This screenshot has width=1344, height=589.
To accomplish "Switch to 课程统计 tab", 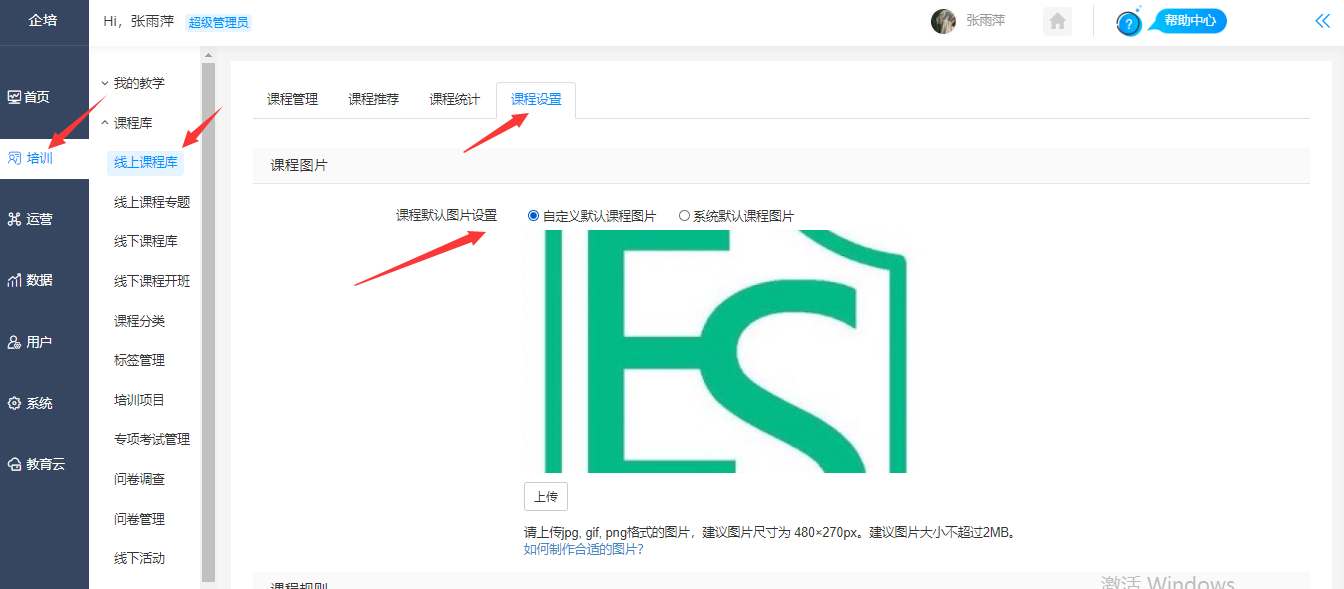I will click(x=454, y=99).
